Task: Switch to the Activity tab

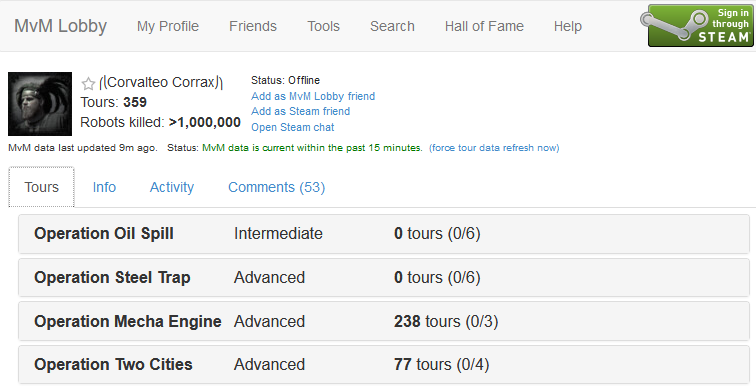Action: click(x=172, y=187)
